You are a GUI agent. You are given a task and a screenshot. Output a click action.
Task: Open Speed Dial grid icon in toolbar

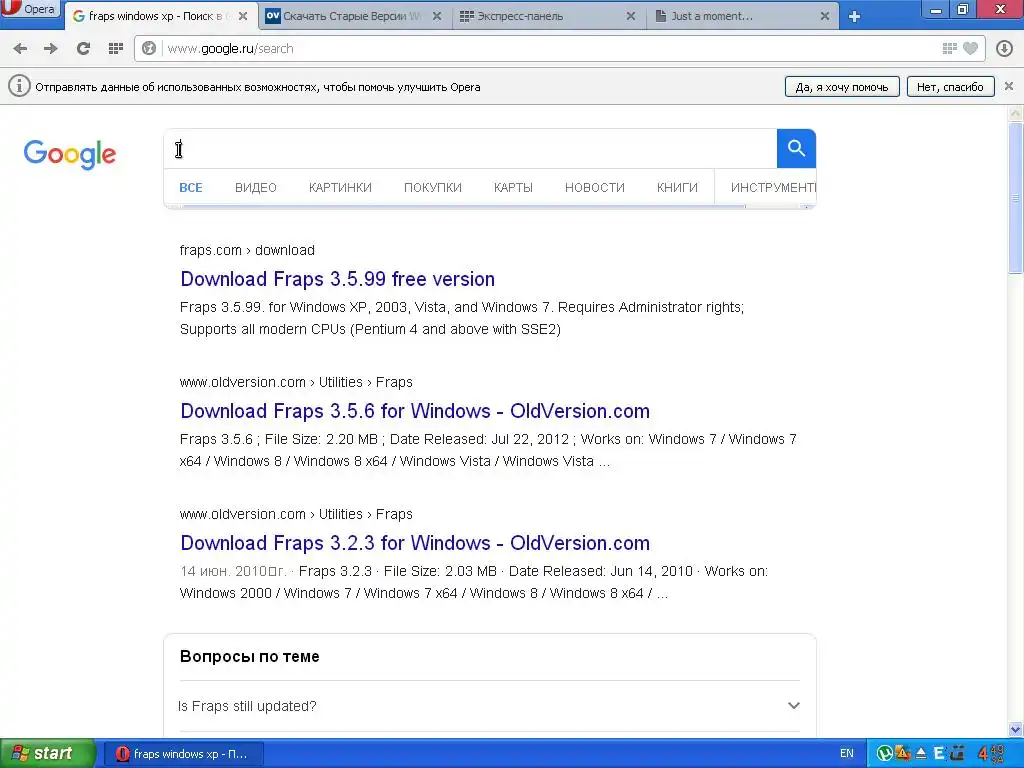[x=116, y=48]
